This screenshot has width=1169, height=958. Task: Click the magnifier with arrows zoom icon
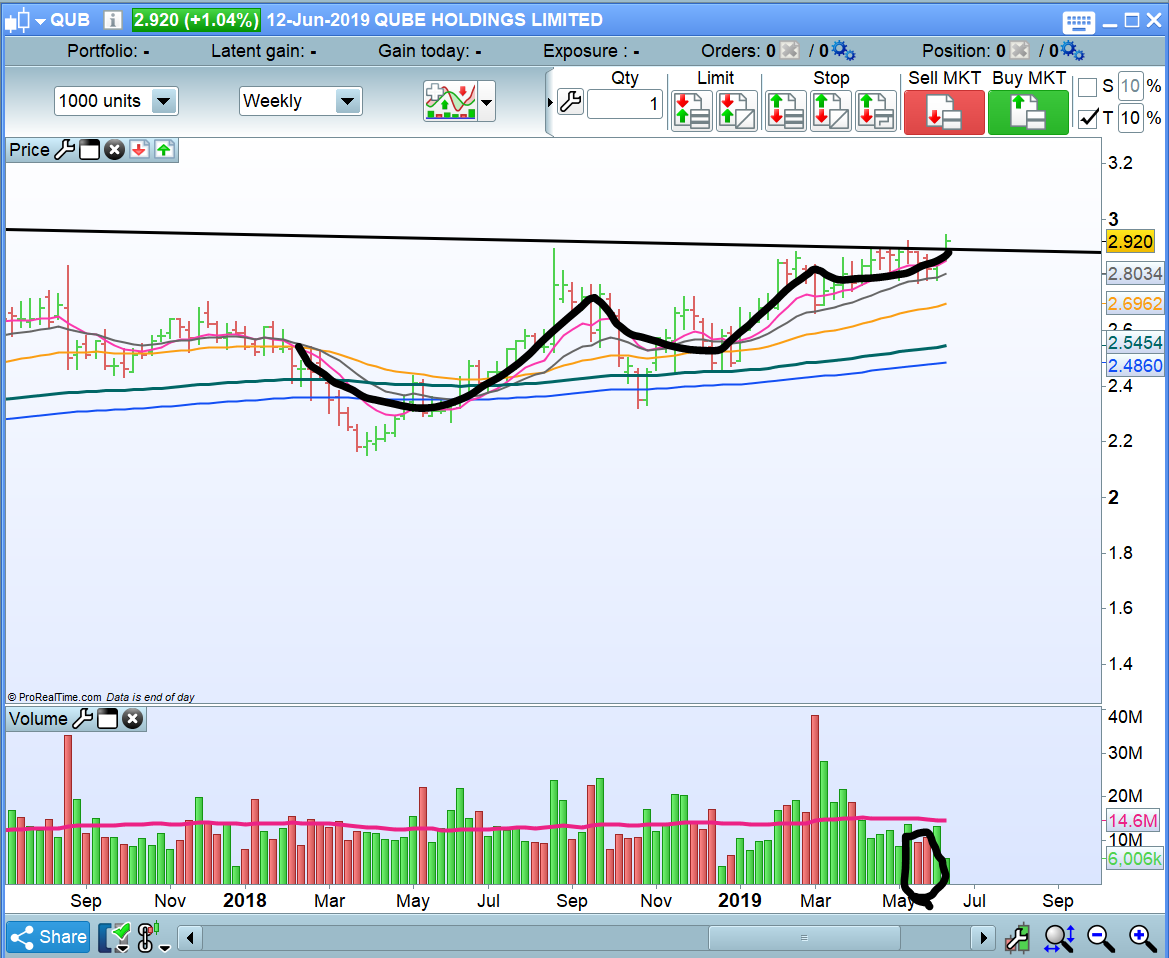click(1059, 937)
